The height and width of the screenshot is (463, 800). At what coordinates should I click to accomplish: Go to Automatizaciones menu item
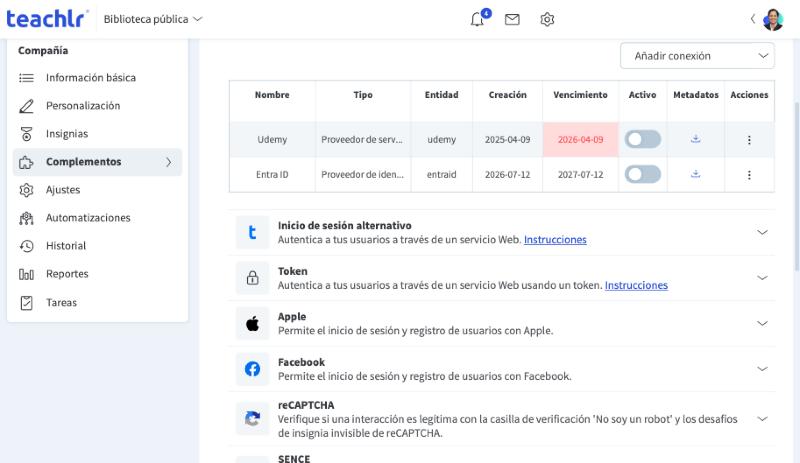click(x=97, y=218)
